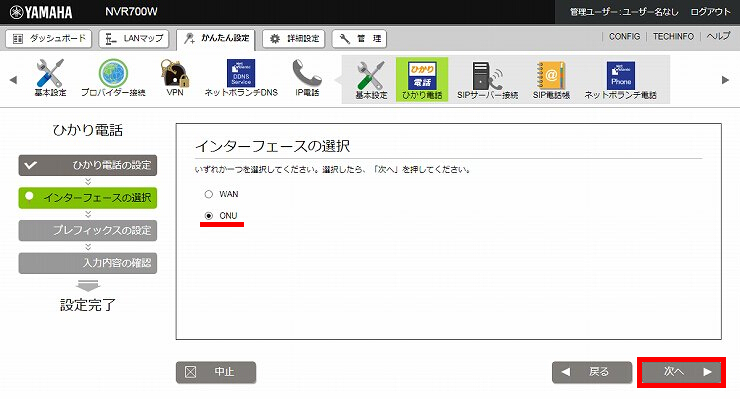Viewport: 740px width, 399px height.
Task: Switch to the 詳細設定 tab
Action: (294, 39)
